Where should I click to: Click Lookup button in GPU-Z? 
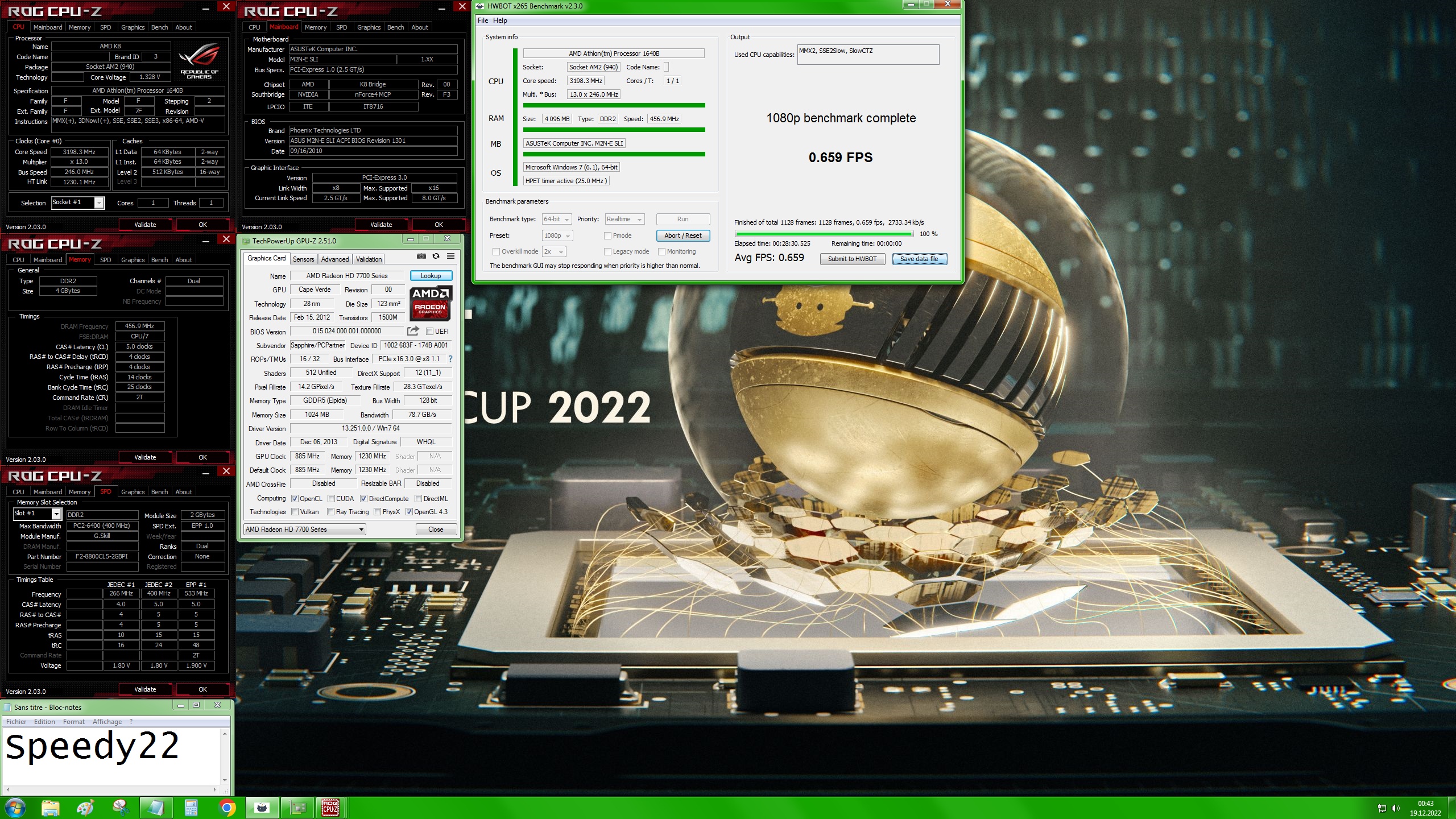tap(431, 276)
